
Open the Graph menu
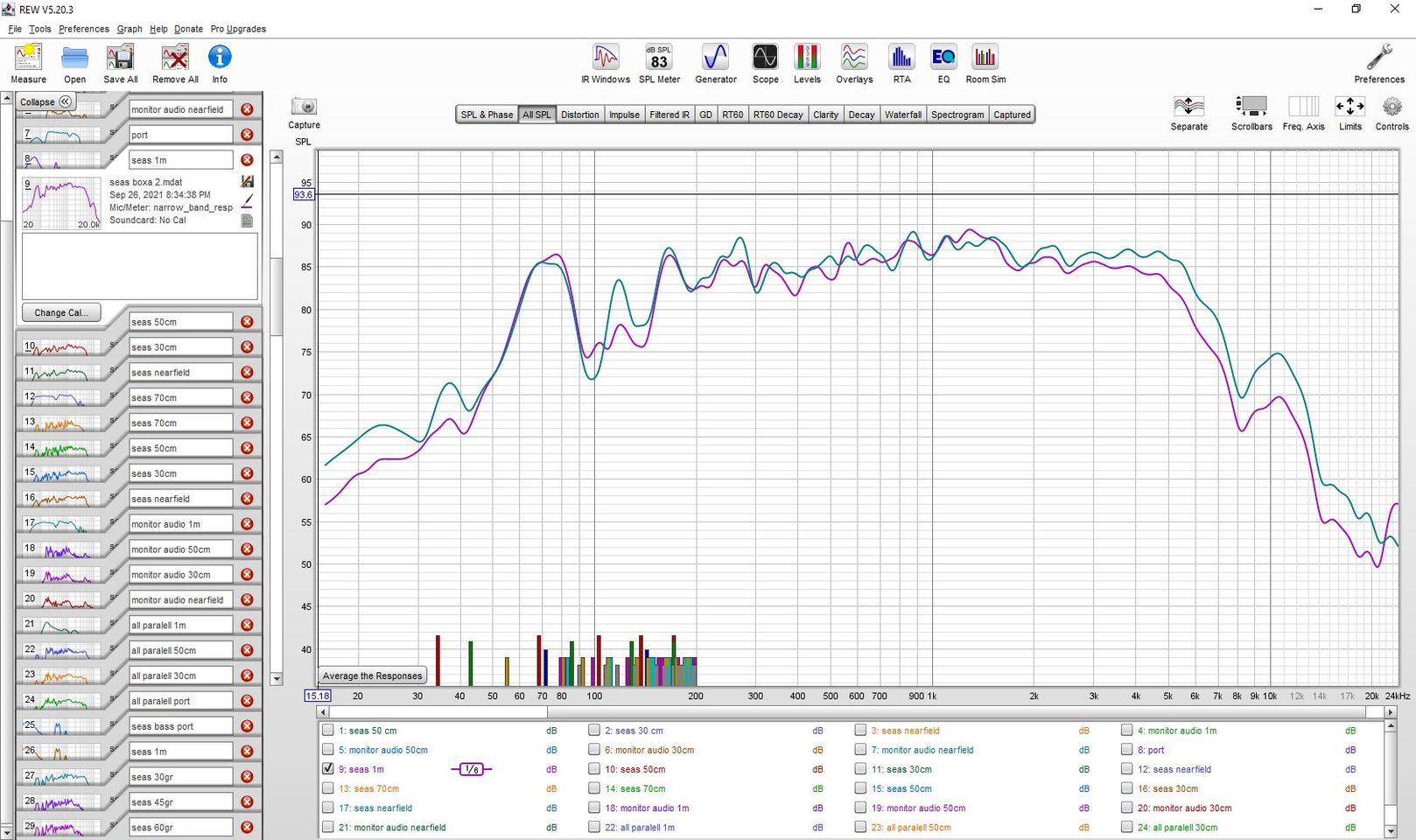(x=130, y=29)
